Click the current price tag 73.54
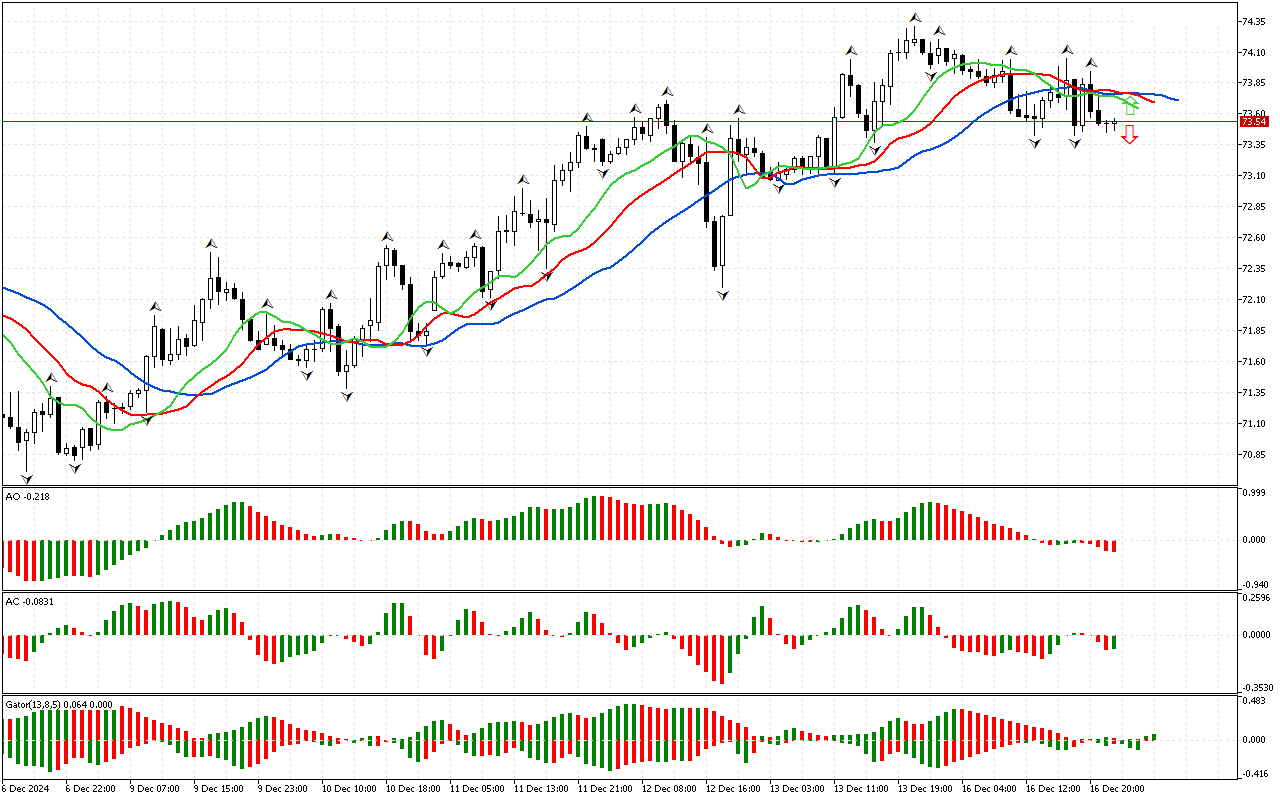Viewport: 1280px width, 800px height. 1253,121
